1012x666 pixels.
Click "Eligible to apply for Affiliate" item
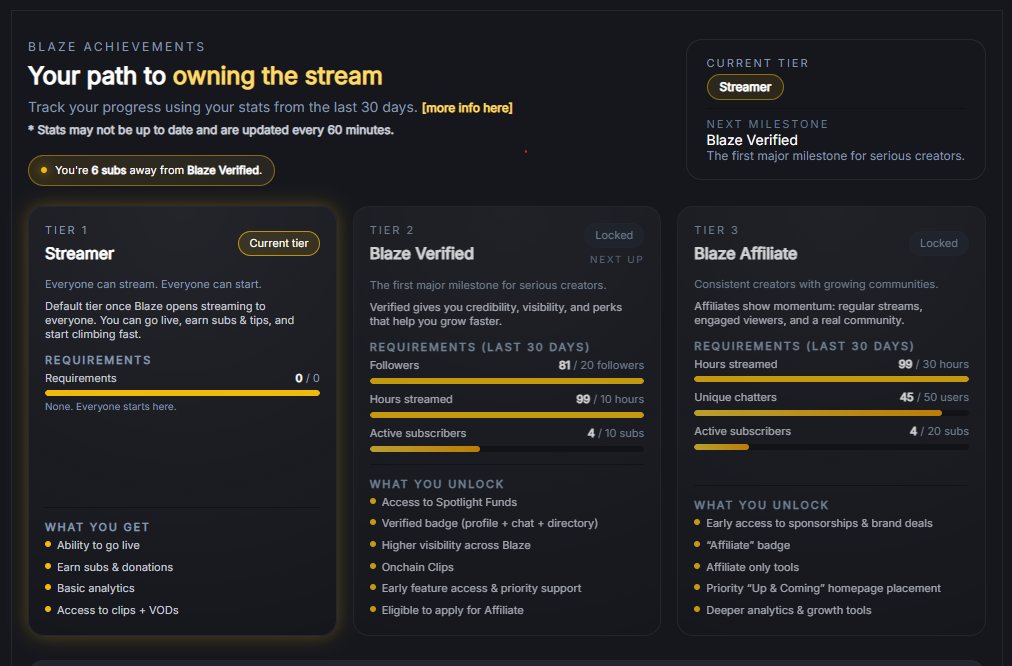[452, 610]
